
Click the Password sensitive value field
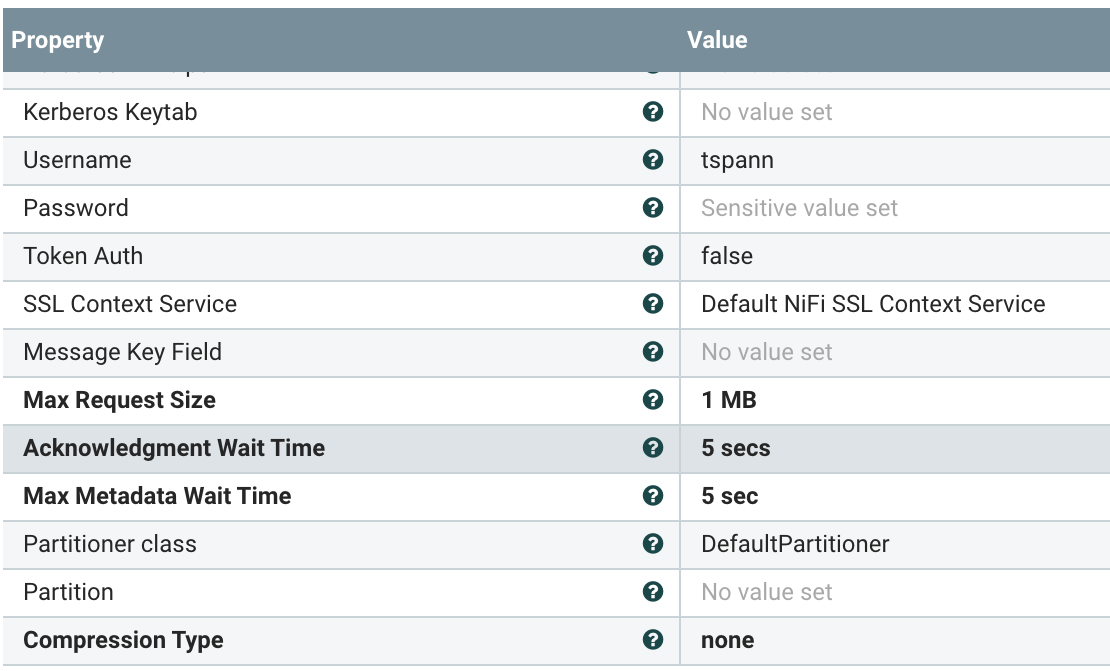click(799, 208)
